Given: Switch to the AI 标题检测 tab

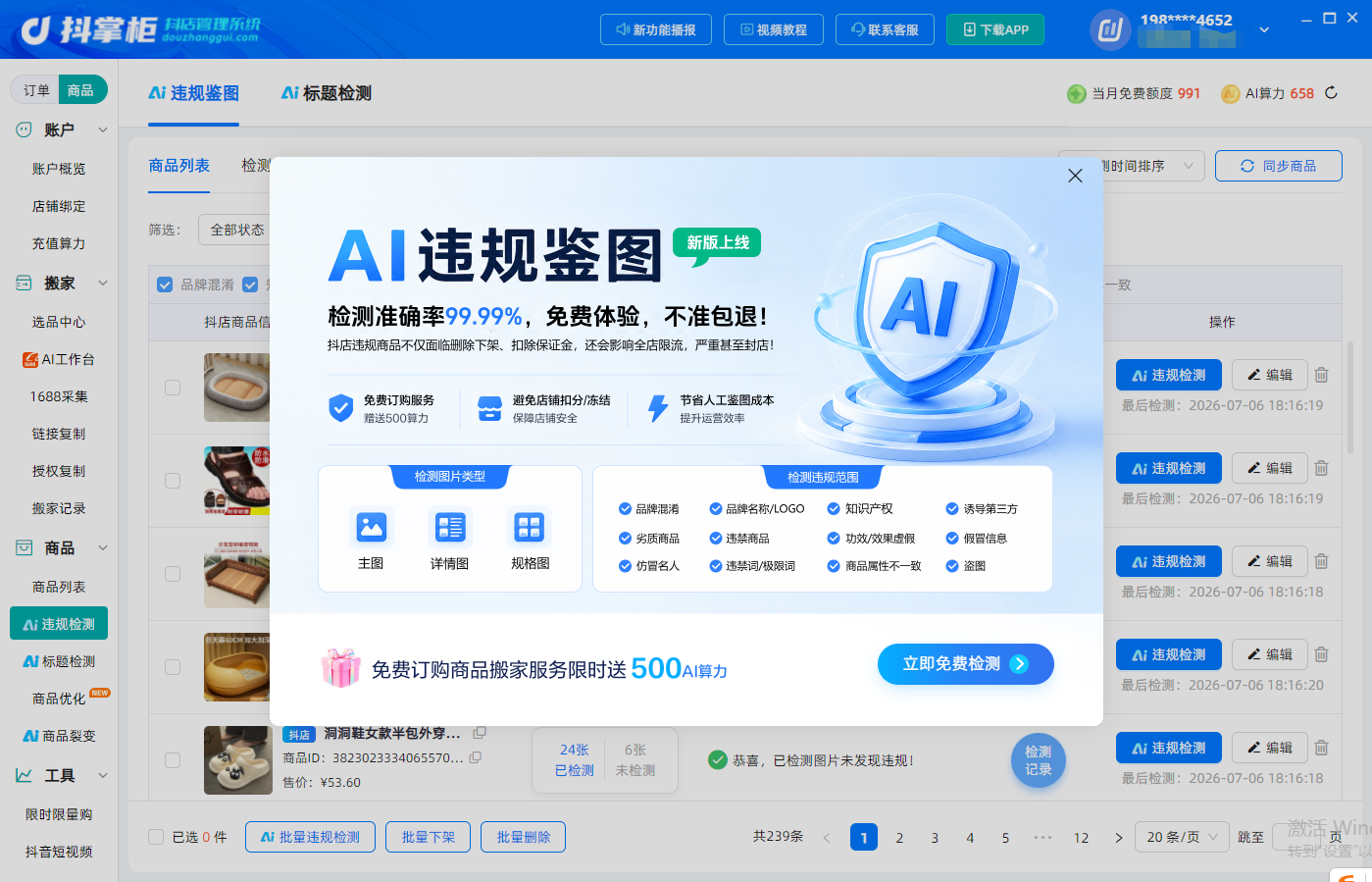Looking at the screenshot, I should pos(327,93).
